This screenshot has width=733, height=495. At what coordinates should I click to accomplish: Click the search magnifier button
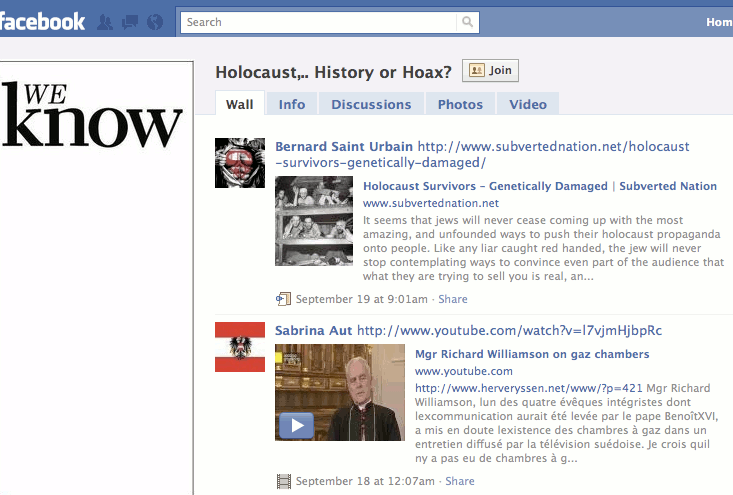click(467, 22)
